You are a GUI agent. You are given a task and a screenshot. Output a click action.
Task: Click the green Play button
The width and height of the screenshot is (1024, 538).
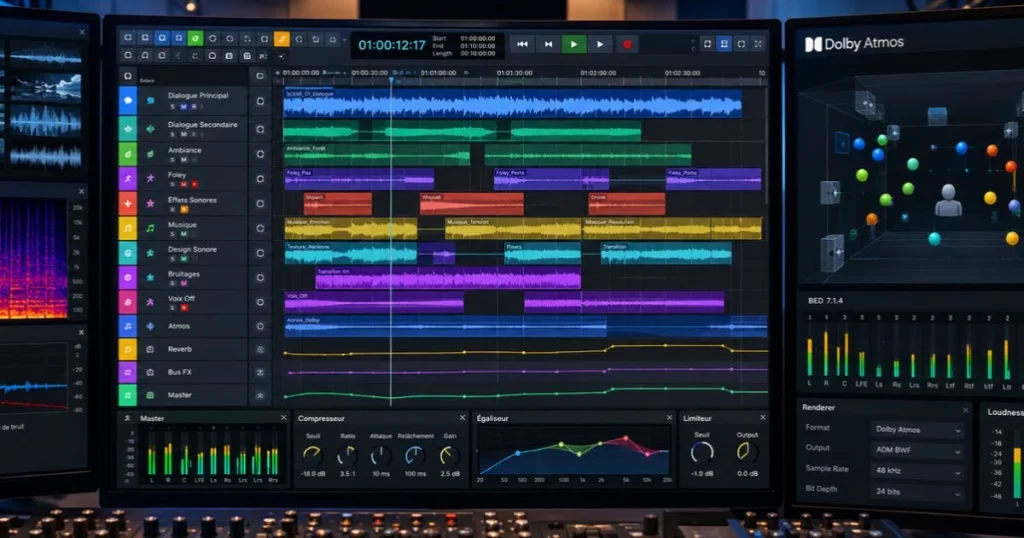click(574, 44)
